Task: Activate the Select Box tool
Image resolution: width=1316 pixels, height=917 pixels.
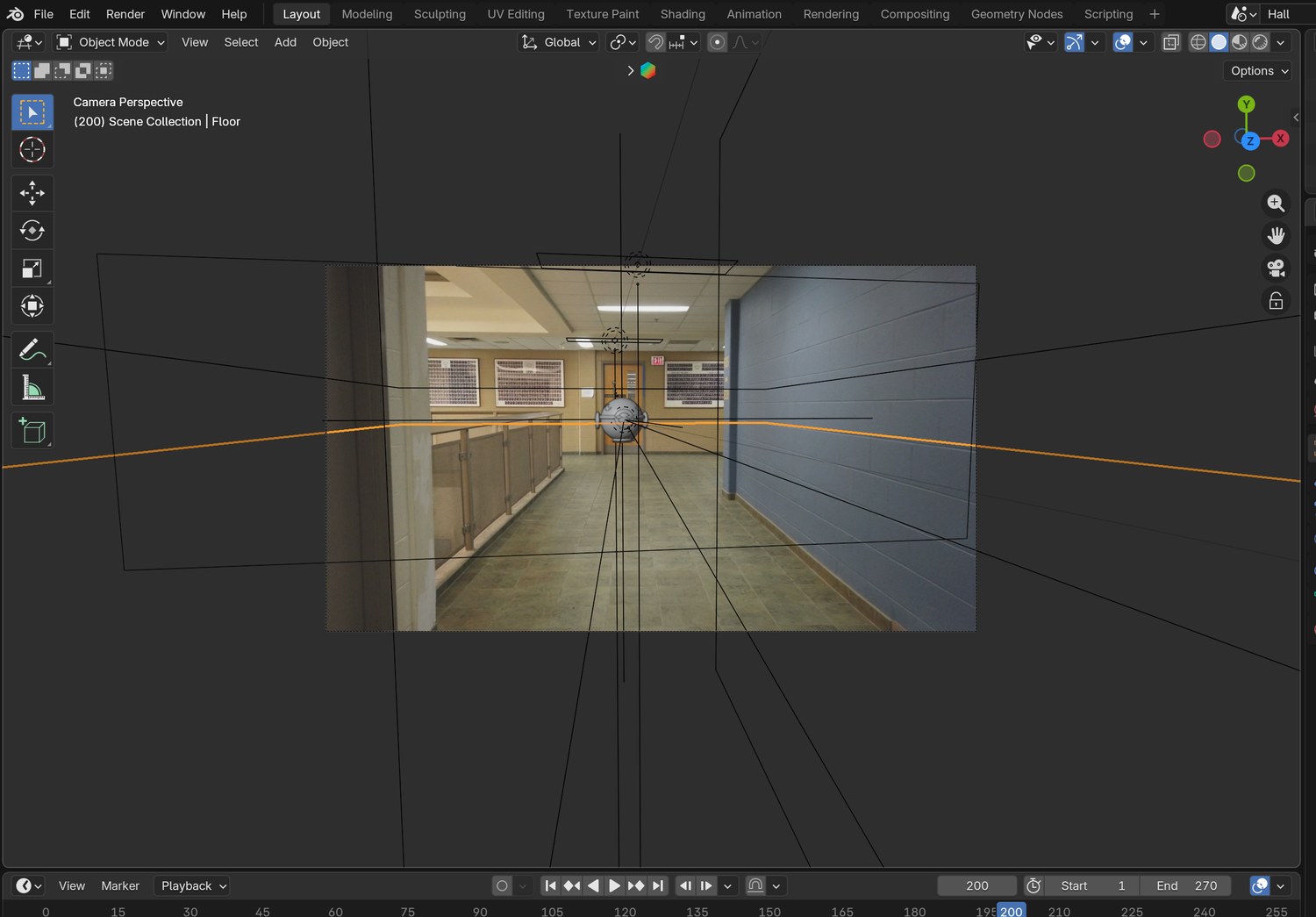Action: pos(32,112)
